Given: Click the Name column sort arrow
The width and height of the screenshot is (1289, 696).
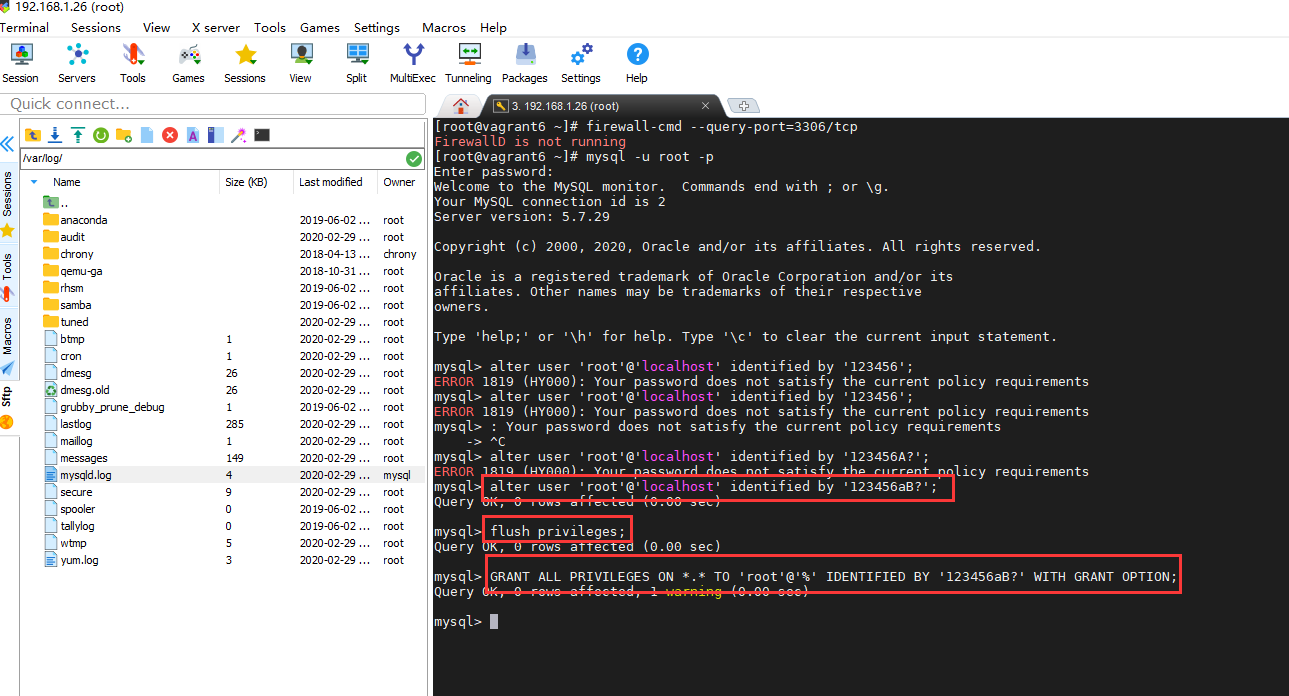Looking at the screenshot, I should 34,182.
